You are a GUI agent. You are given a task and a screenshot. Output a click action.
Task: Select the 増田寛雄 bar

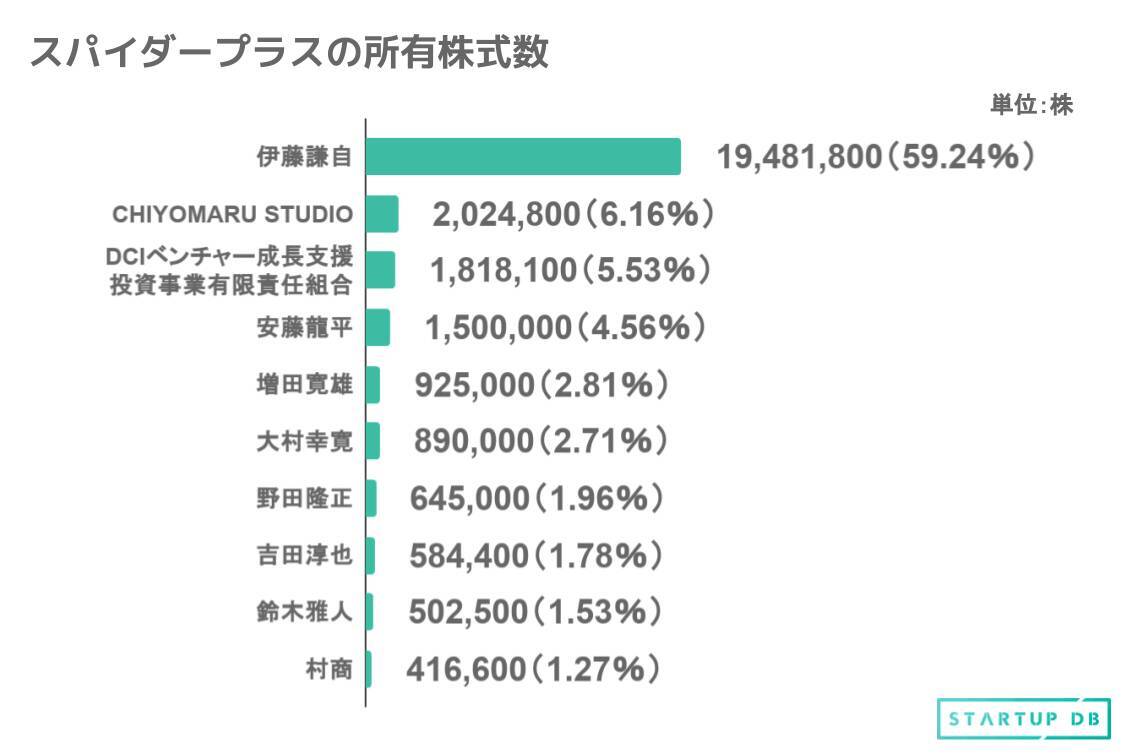pyautogui.click(x=373, y=384)
